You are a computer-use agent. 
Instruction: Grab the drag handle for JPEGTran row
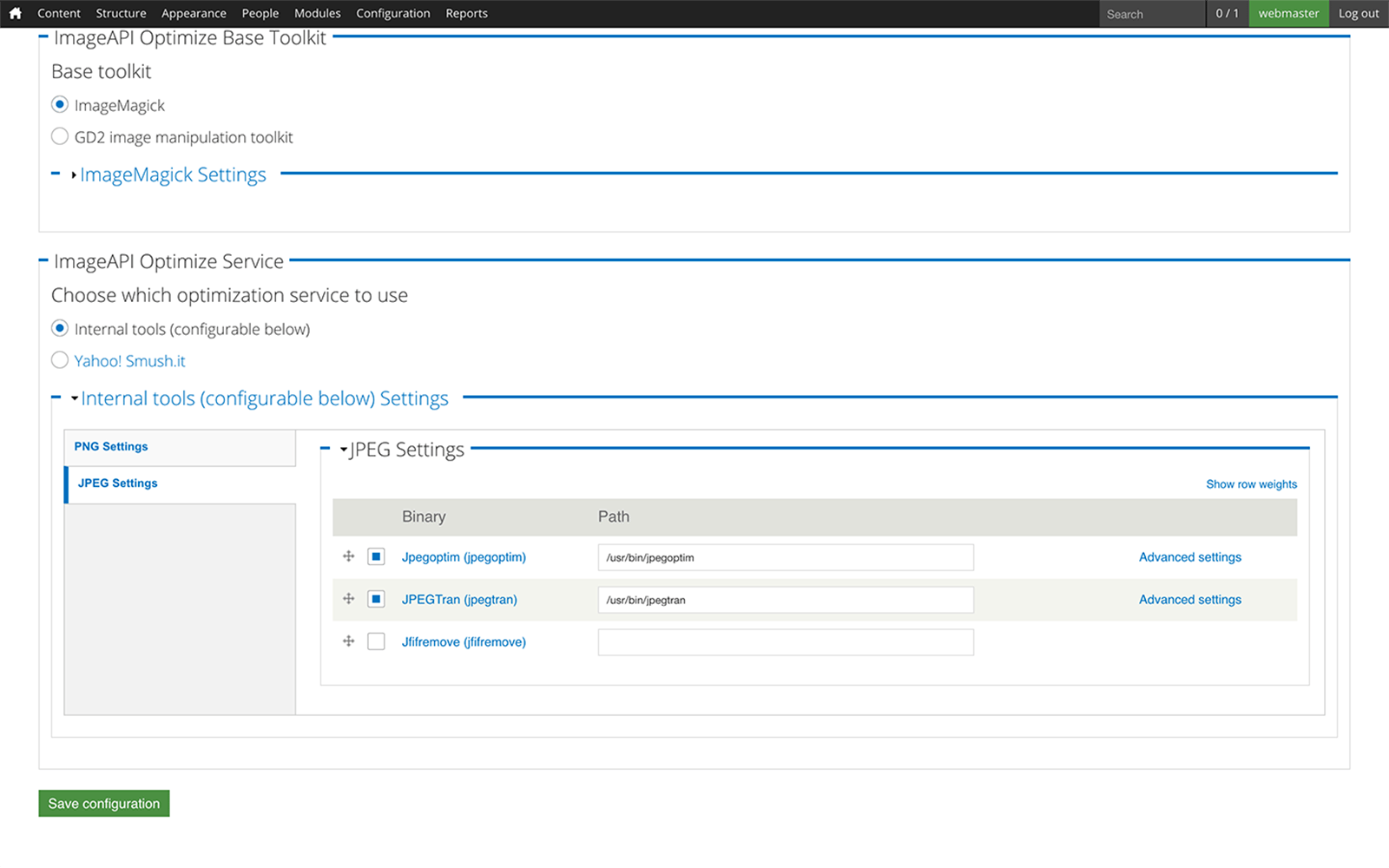(x=348, y=599)
